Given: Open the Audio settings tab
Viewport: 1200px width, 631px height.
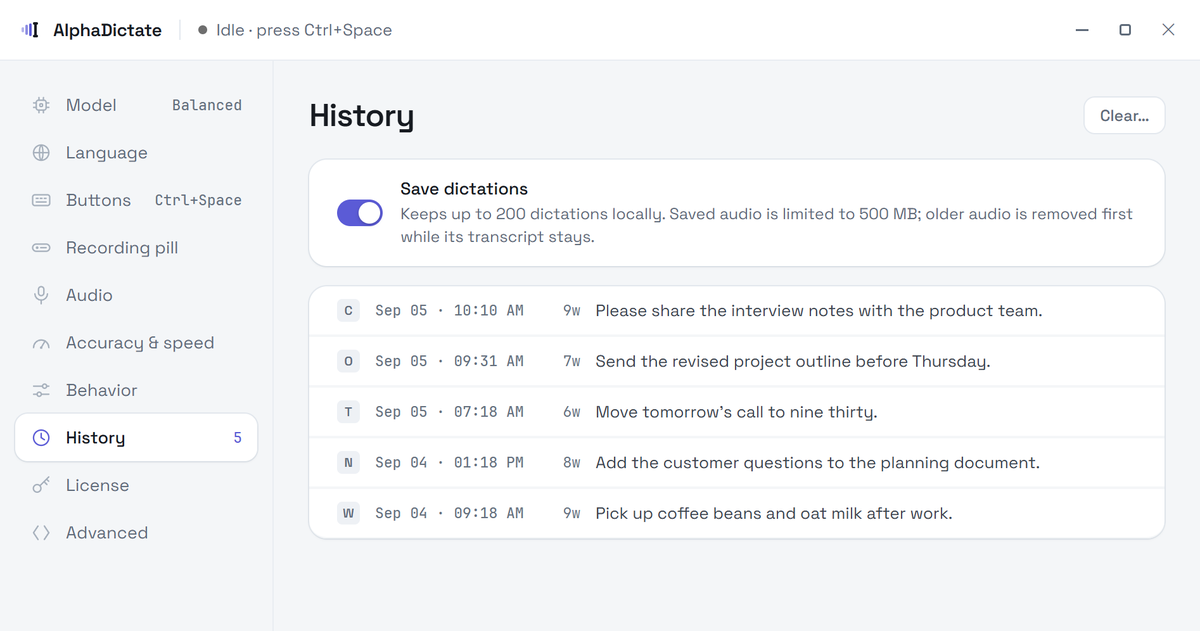Looking at the screenshot, I should click(x=136, y=295).
